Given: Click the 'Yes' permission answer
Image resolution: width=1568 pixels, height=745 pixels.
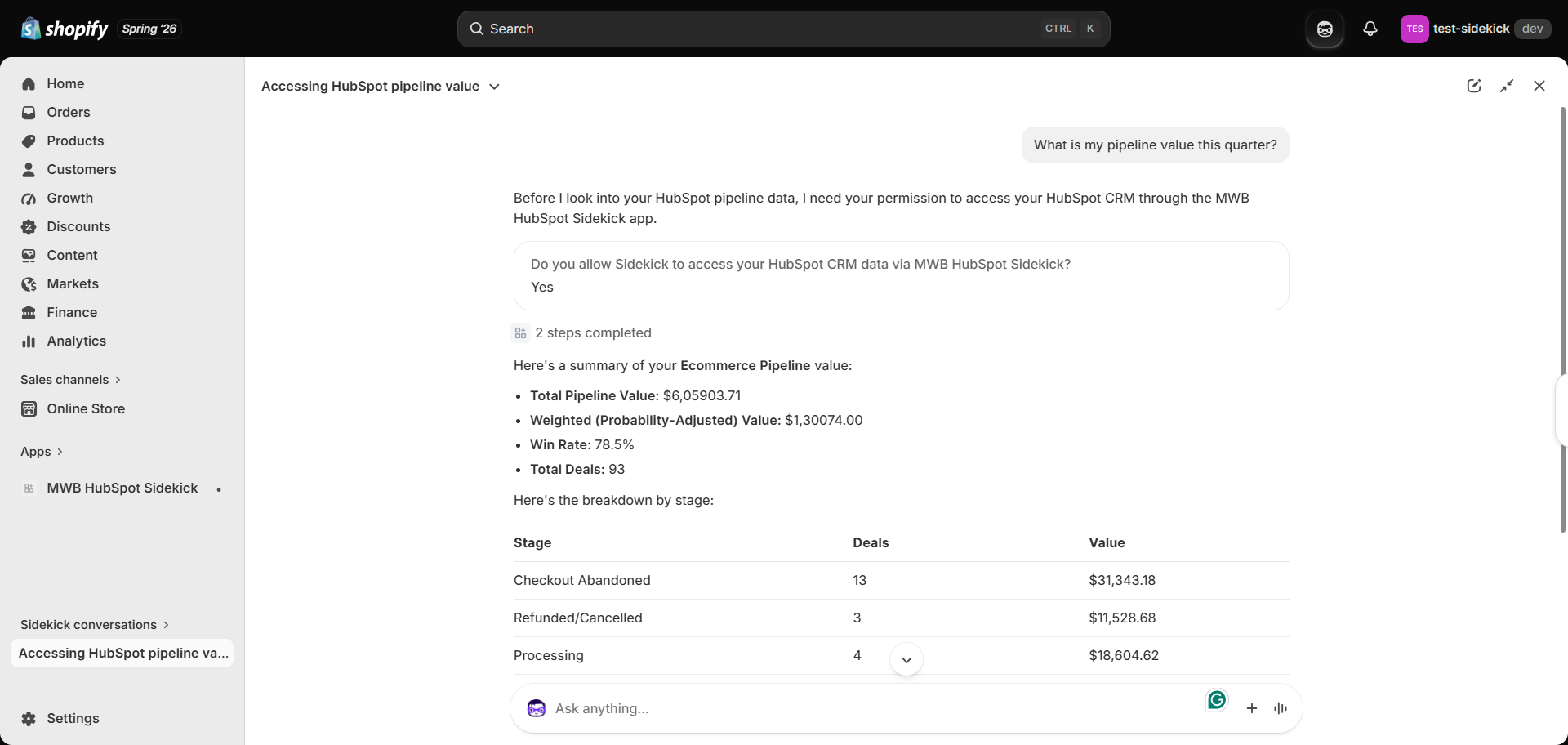Looking at the screenshot, I should (x=542, y=287).
